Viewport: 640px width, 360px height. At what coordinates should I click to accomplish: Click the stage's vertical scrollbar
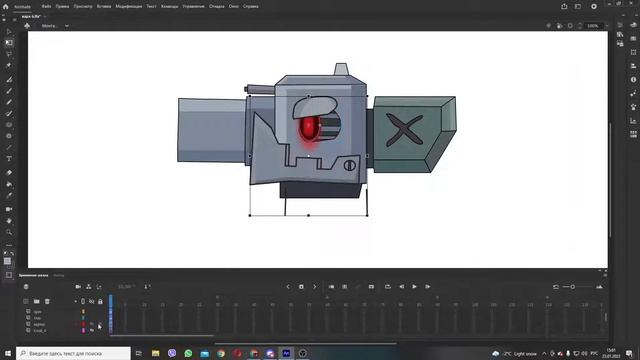point(611,180)
